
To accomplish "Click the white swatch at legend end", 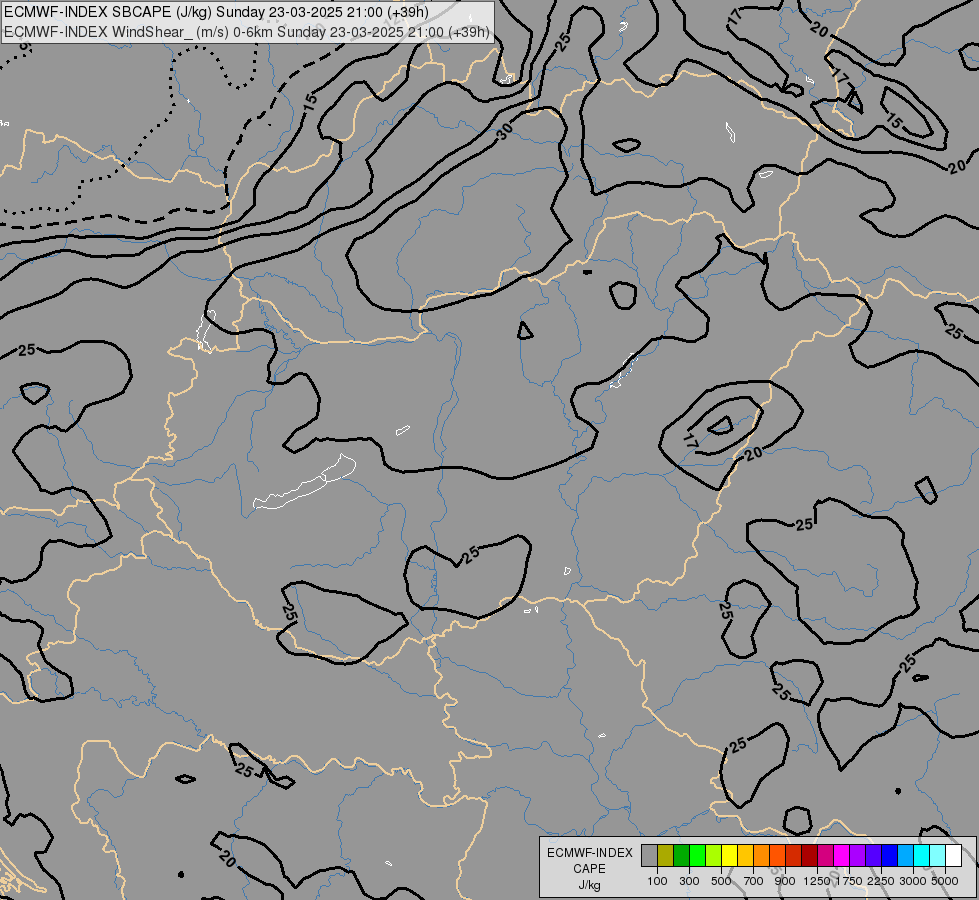I will point(953,855).
